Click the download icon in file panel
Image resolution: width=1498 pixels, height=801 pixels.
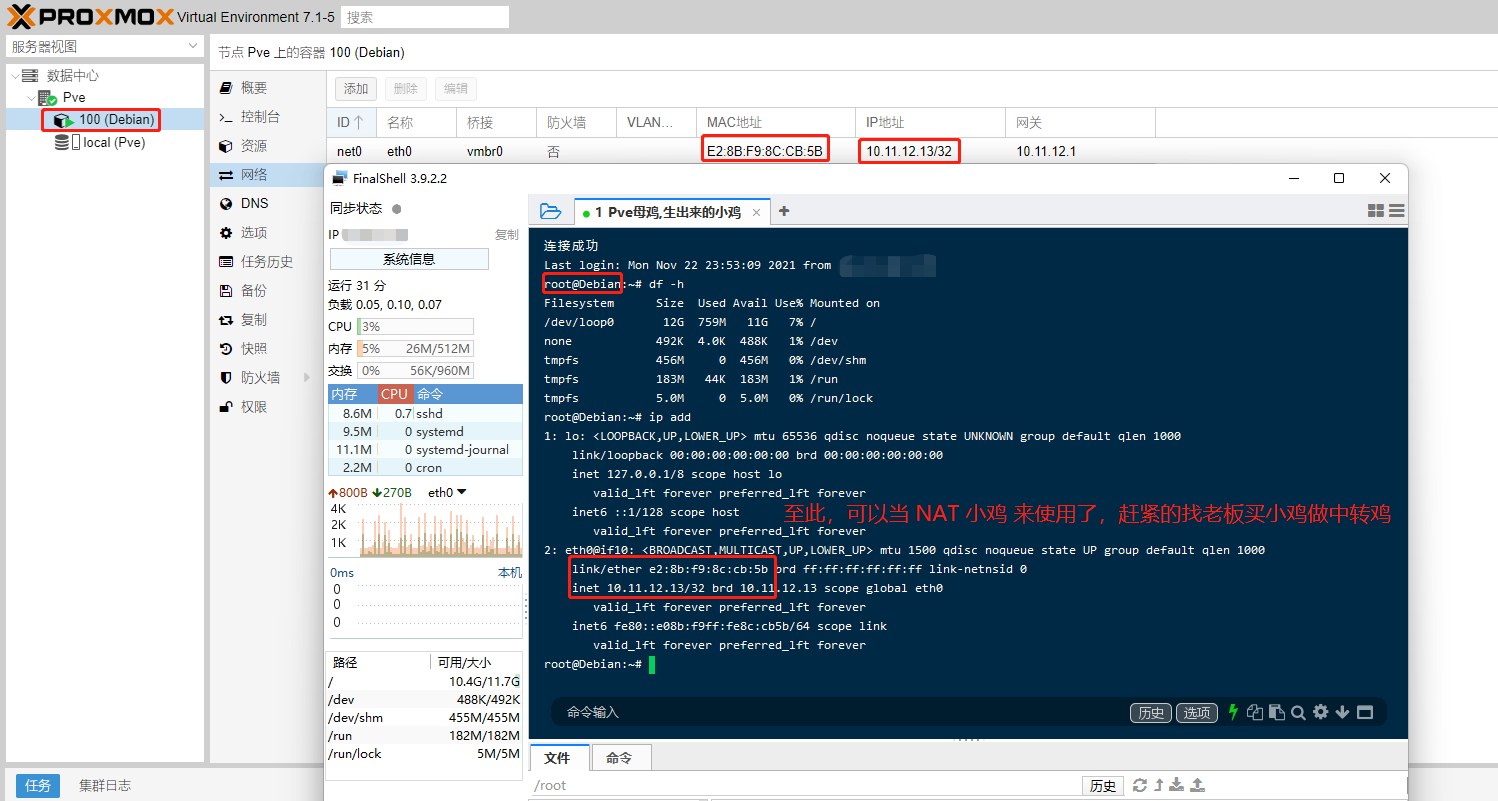tap(1177, 785)
